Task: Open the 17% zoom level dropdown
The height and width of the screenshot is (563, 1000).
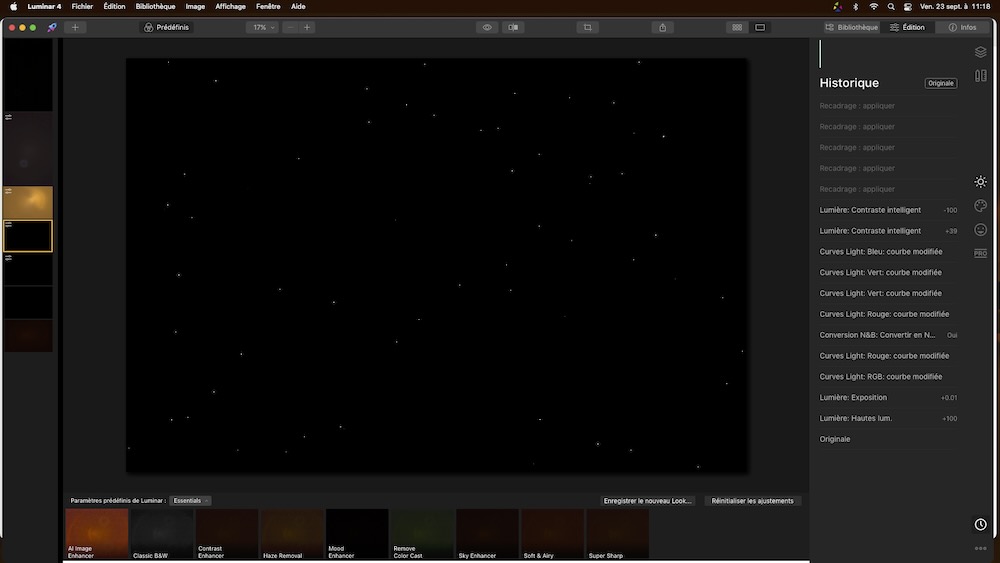Action: coord(262,27)
